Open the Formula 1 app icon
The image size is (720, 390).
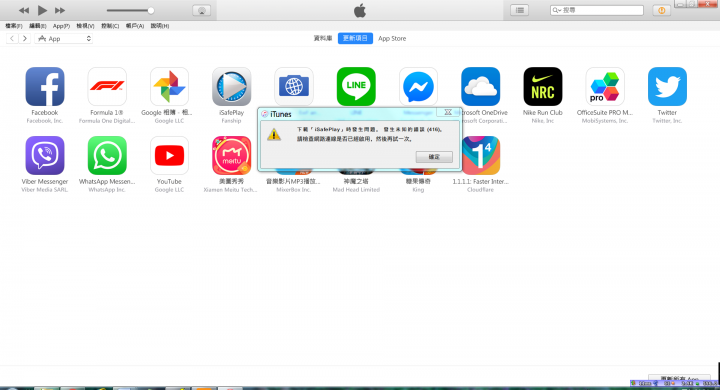point(107,86)
